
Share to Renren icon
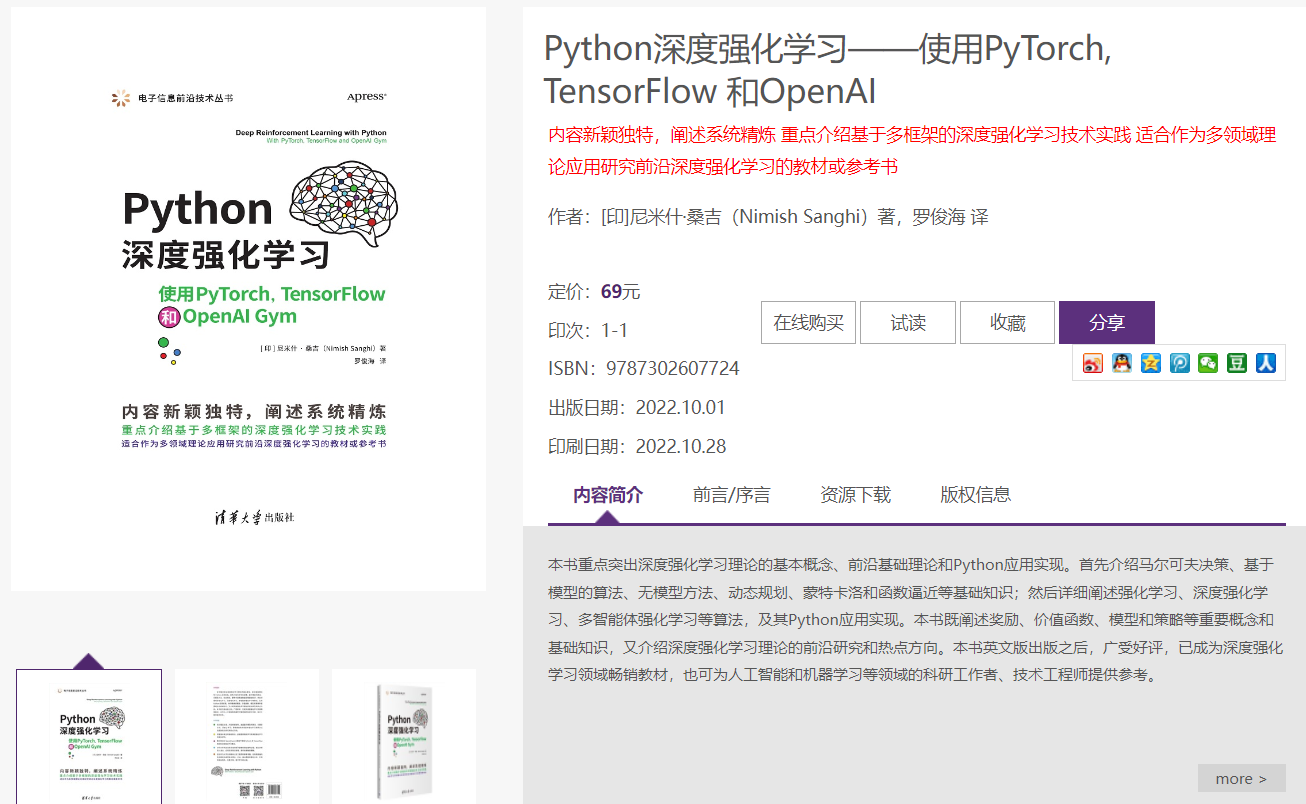click(x=1266, y=363)
